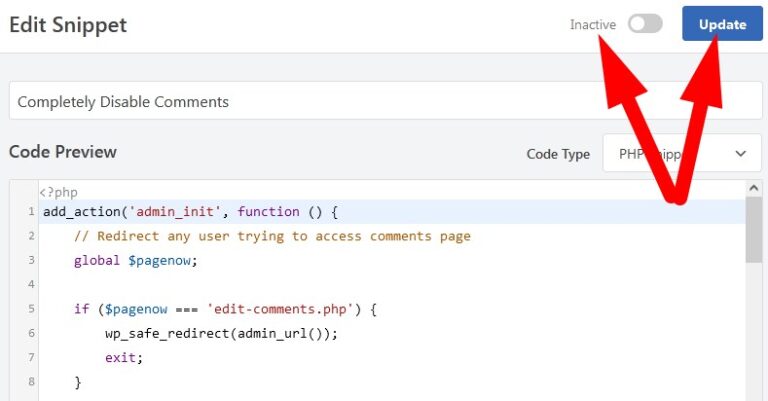Click the if ($pagenow === 'edit-comments.php') line
Image resolution: width=768 pixels, height=401 pixels.
pyautogui.click(x=224, y=309)
